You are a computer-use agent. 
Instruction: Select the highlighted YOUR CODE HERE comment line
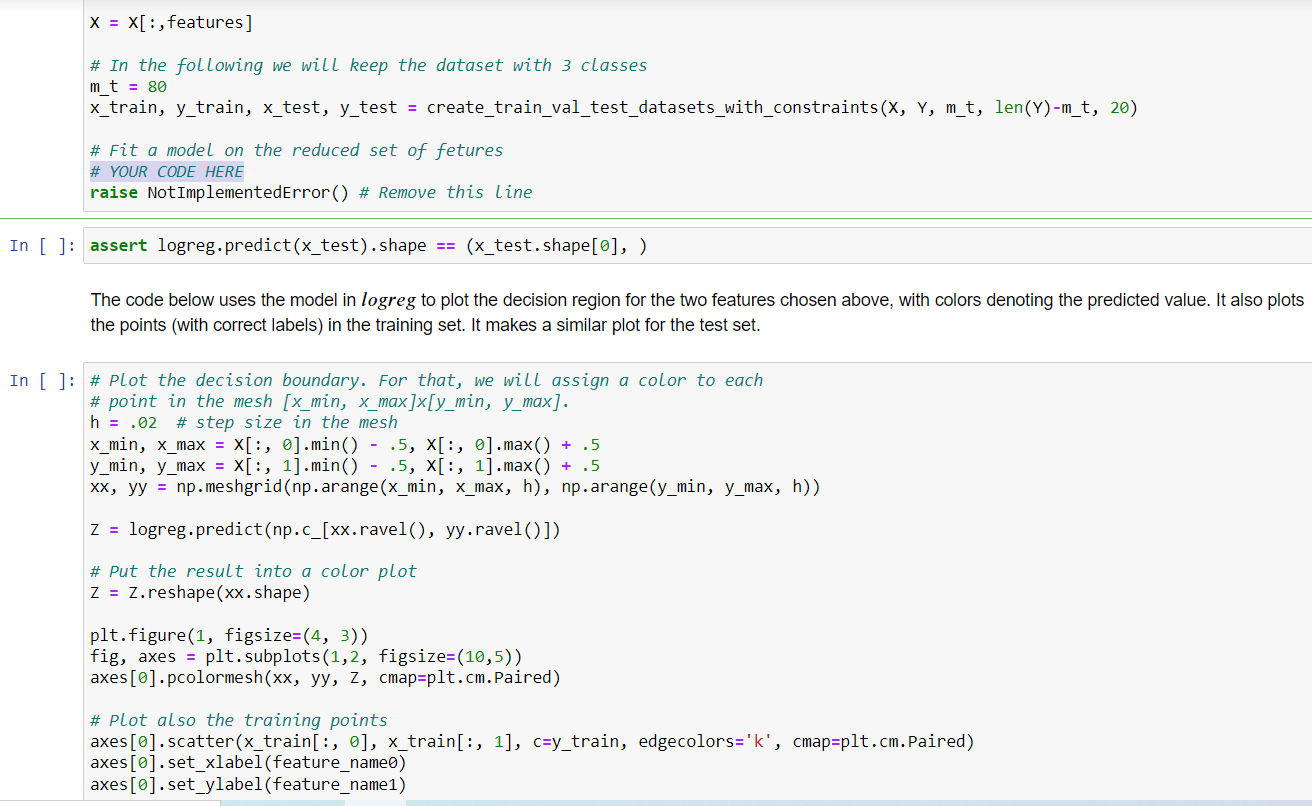(x=166, y=170)
